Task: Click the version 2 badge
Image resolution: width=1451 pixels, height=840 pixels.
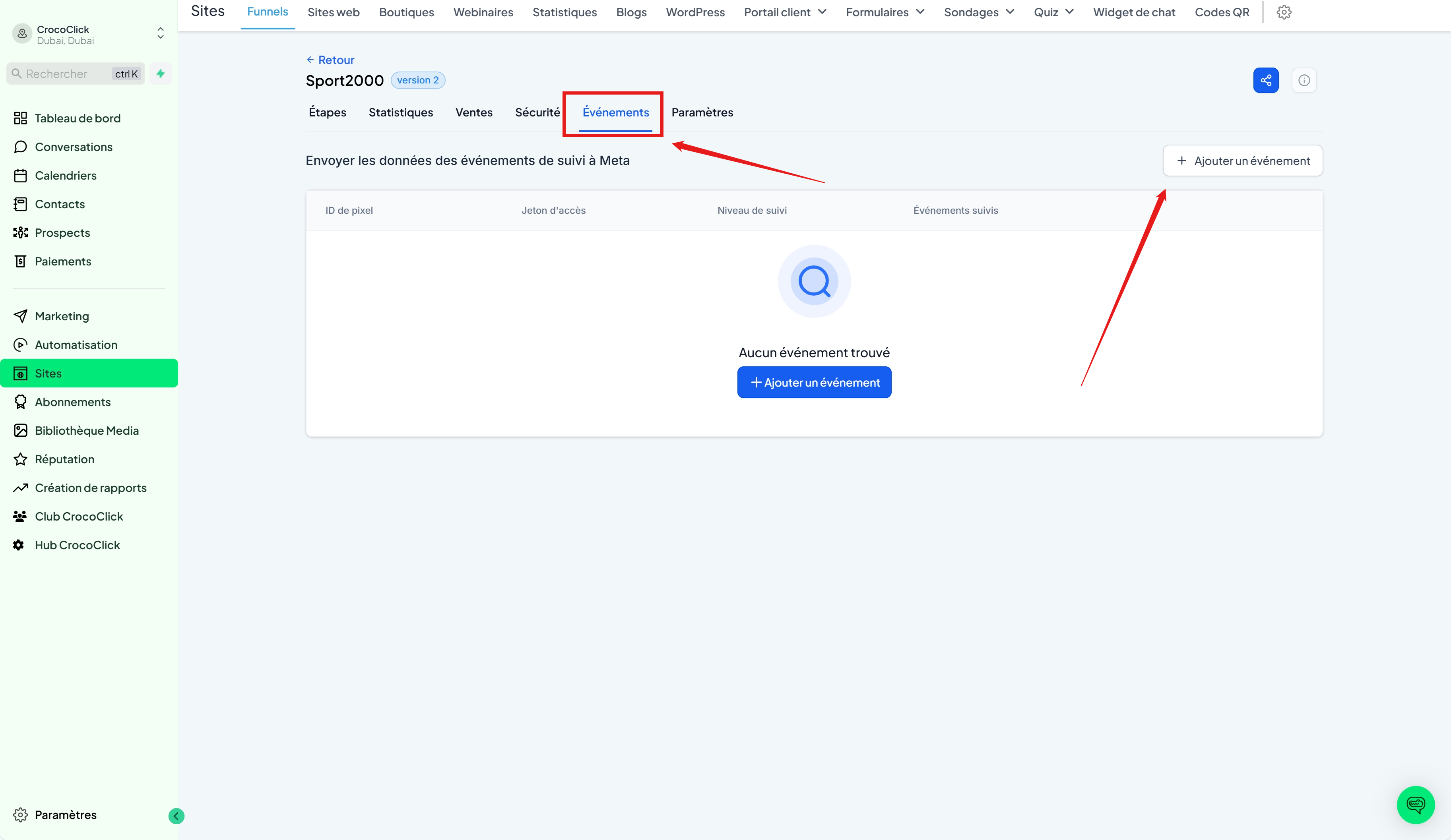Action: [x=417, y=80]
